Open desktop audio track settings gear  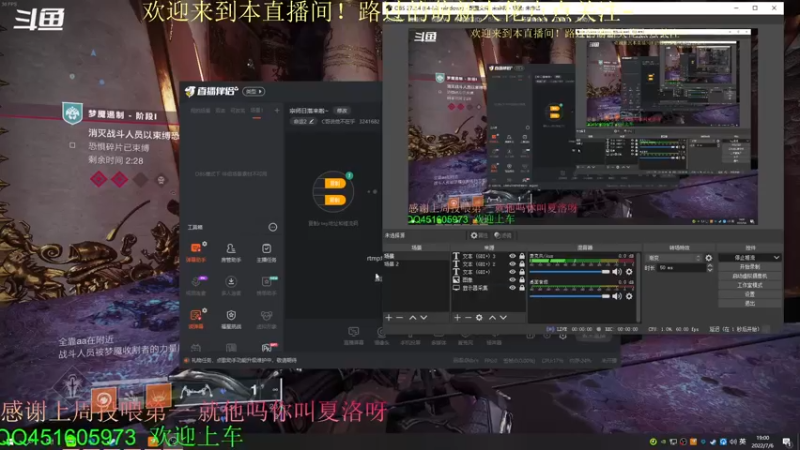pyautogui.click(x=629, y=296)
